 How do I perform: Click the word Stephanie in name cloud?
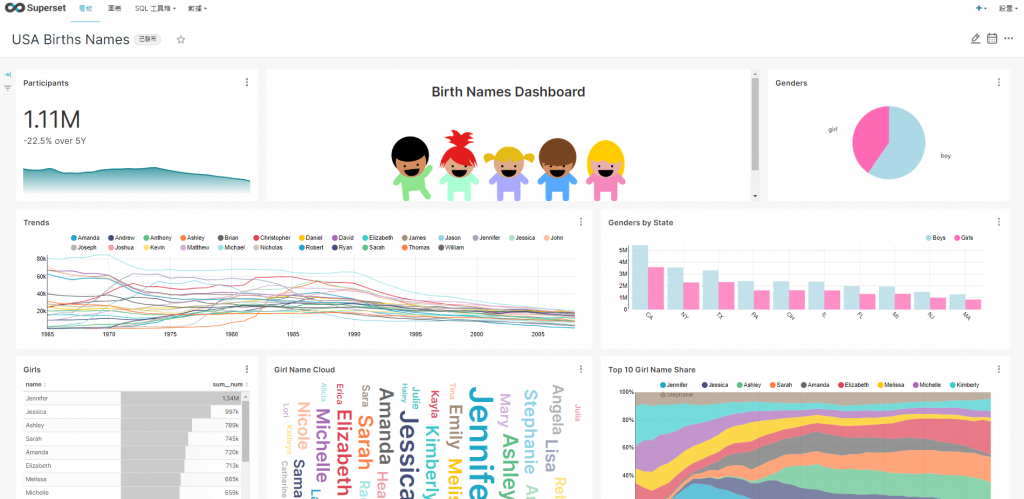(530, 431)
